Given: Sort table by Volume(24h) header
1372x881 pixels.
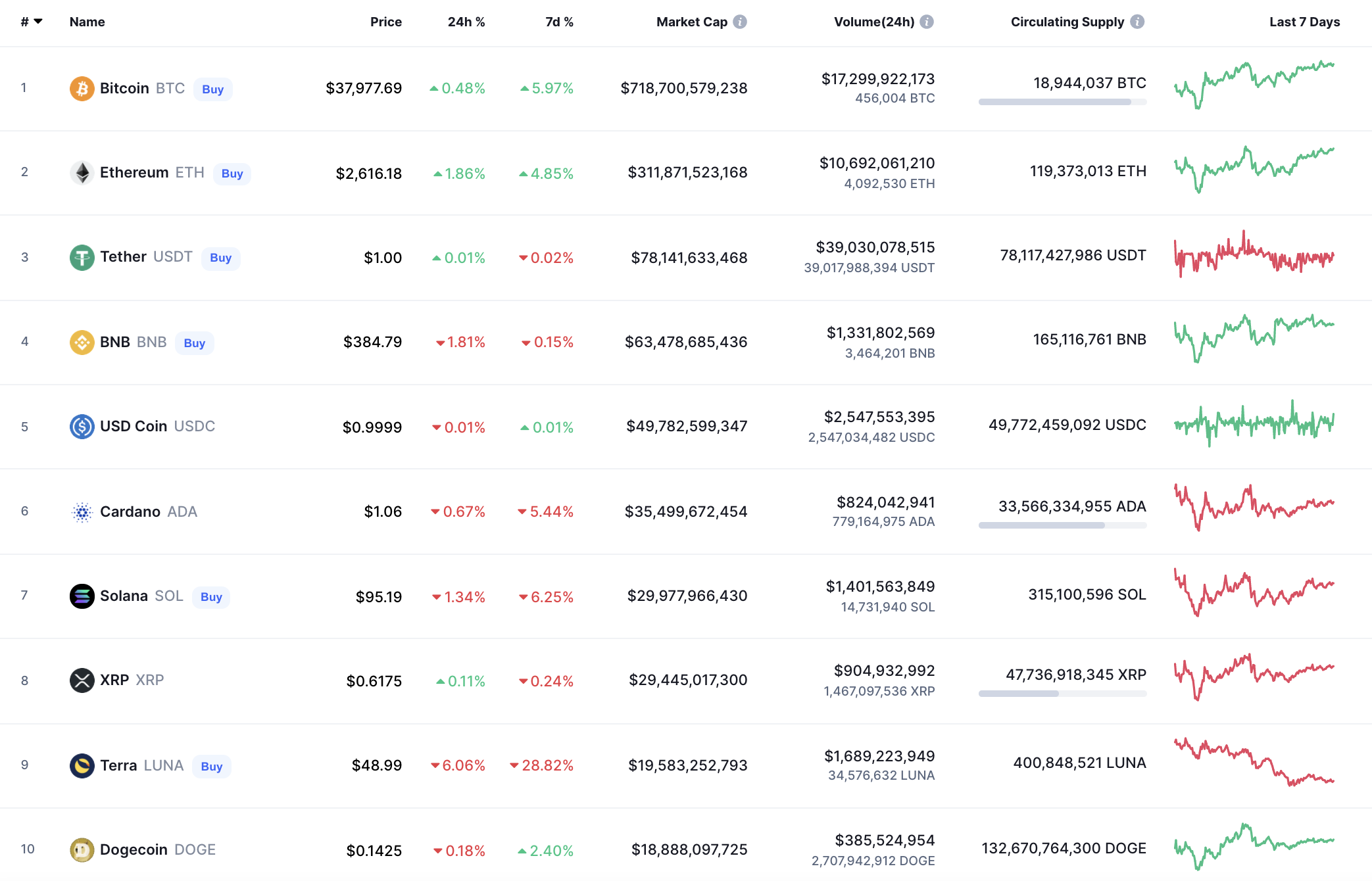Looking at the screenshot, I should (874, 22).
